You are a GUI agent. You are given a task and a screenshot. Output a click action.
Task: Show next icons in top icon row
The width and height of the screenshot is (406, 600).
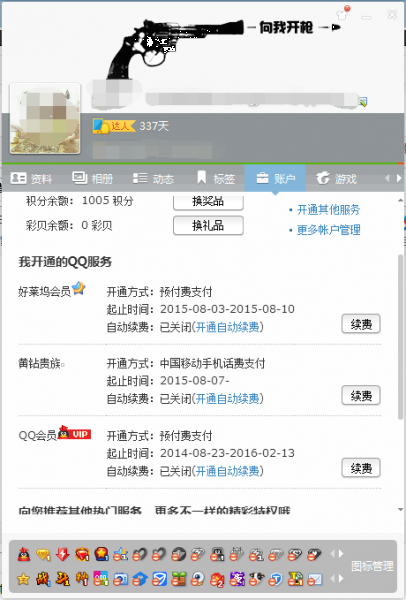tap(341, 554)
